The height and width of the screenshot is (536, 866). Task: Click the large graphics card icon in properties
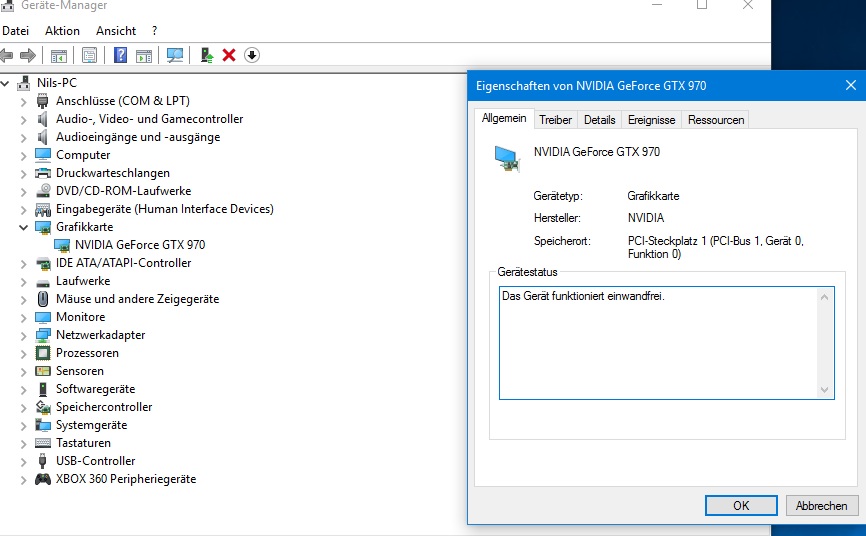tap(507, 159)
